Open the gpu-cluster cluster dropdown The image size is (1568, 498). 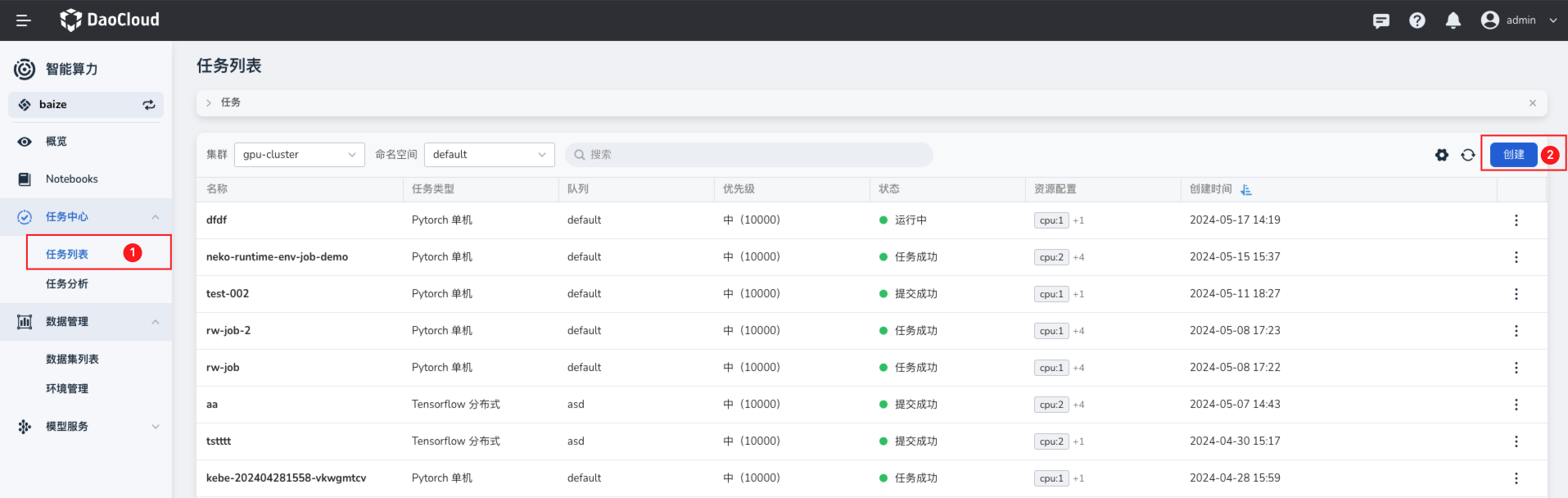coord(299,155)
